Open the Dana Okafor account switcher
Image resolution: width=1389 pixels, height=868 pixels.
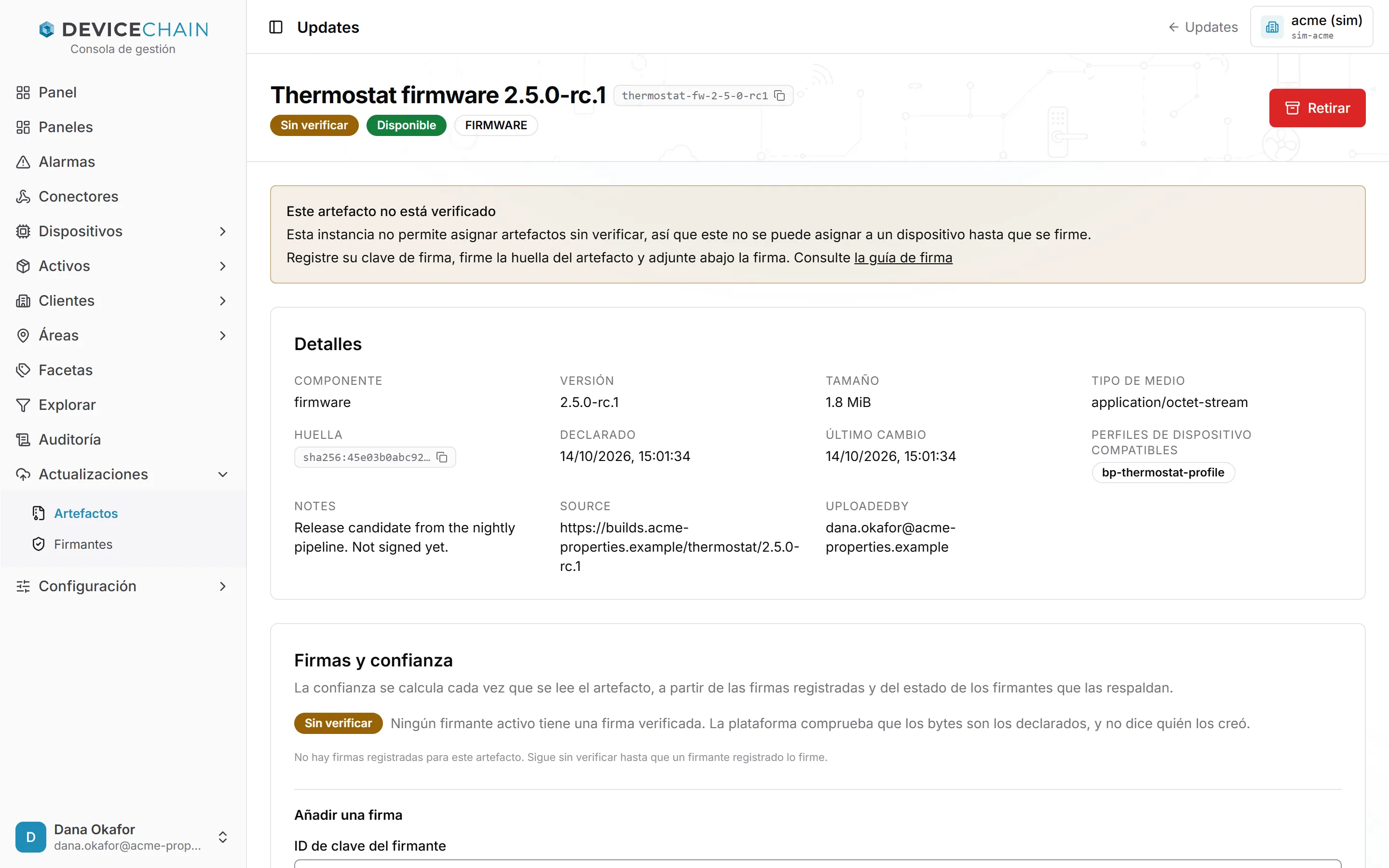(x=123, y=837)
